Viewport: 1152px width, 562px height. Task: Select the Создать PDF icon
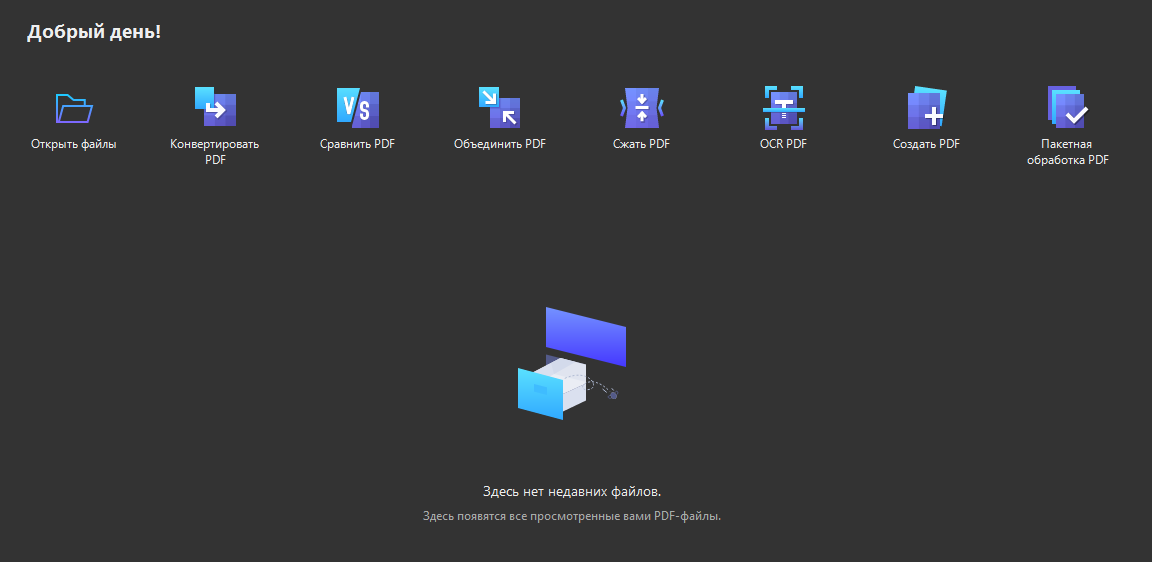pyautogui.click(x=926, y=108)
